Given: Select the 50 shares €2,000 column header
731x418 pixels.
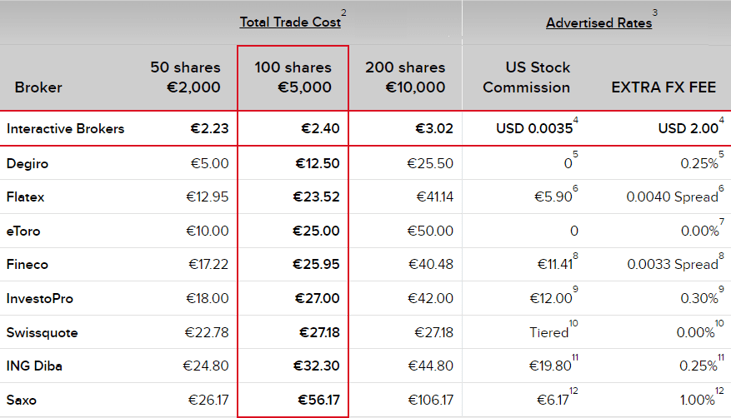Looking at the screenshot, I should pyautogui.click(x=185, y=77).
